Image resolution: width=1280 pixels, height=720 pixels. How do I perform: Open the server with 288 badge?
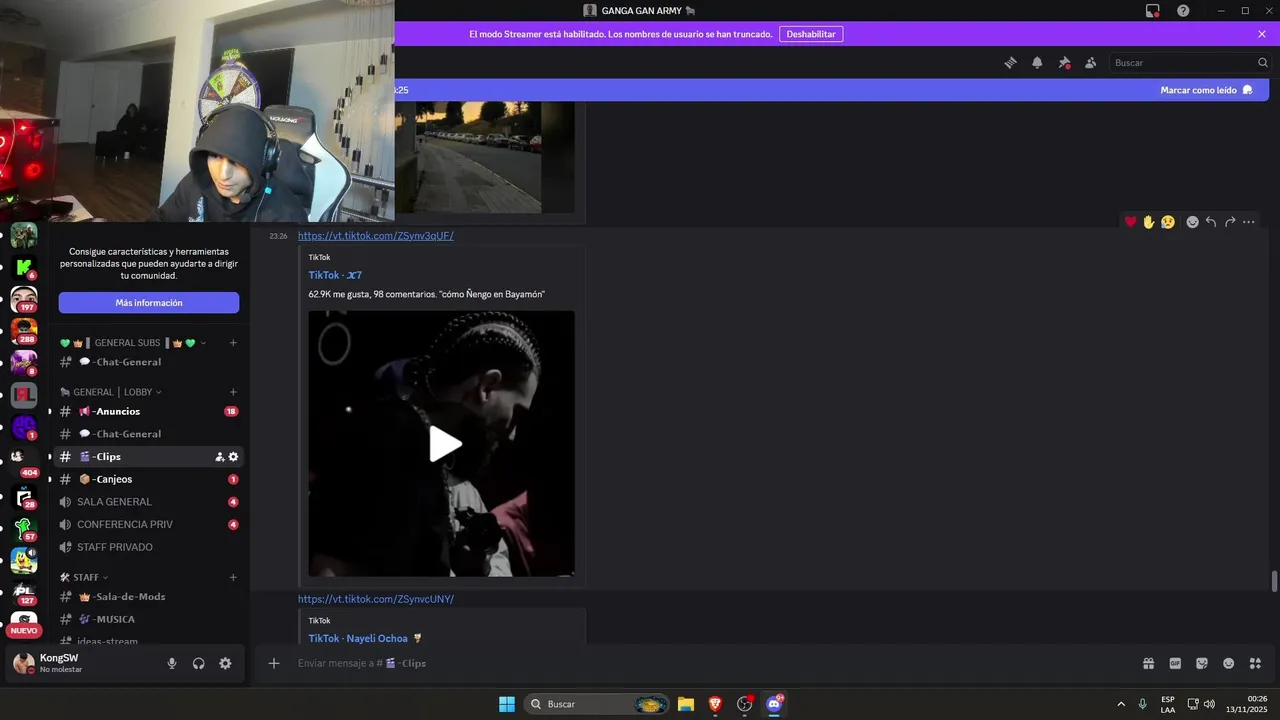pyautogui.click(x=24, y=331)
